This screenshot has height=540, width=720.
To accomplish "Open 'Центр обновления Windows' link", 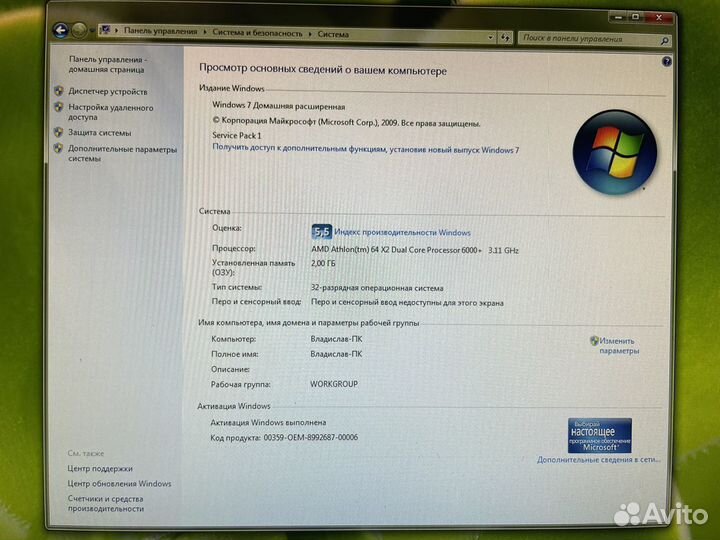I will (119, 484).
